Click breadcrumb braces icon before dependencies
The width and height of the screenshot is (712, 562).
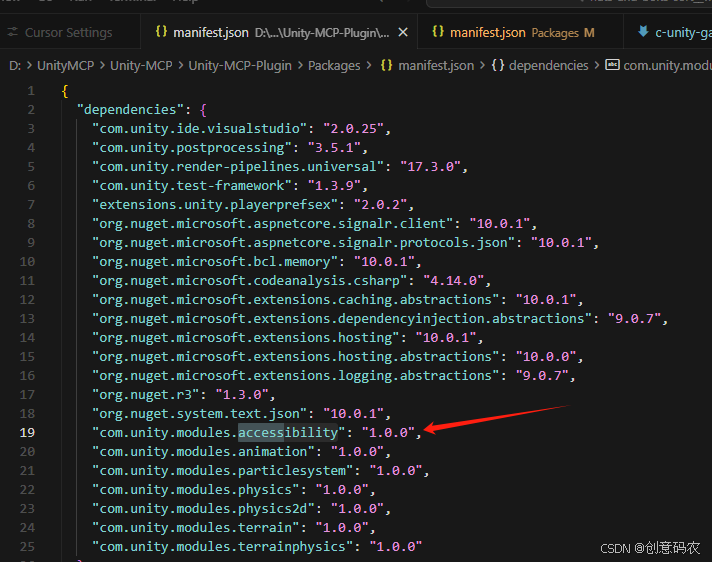tap(498, 65)
